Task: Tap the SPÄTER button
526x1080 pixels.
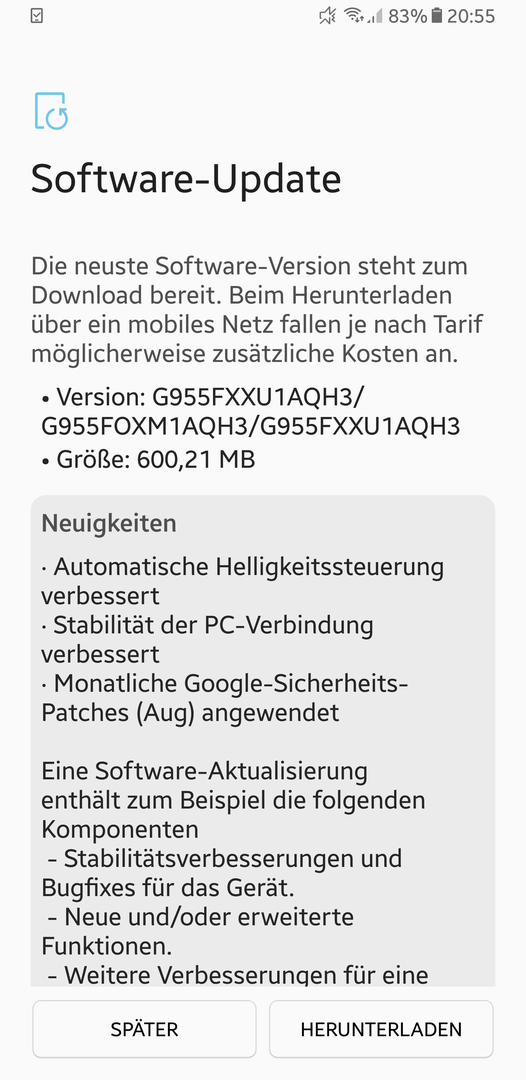Action: point(145,1029)
